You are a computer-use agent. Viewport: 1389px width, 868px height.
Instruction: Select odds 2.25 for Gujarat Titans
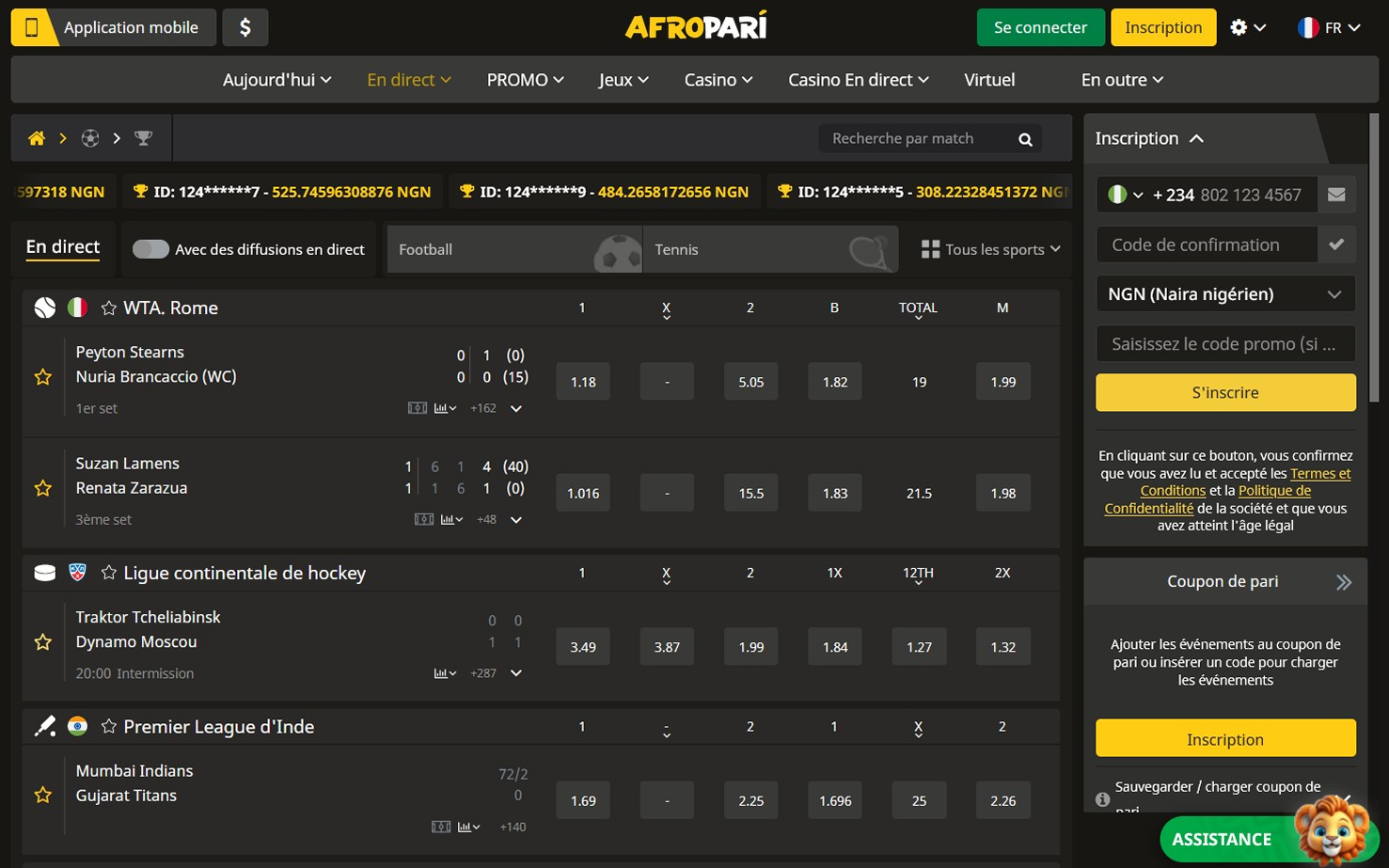[x=750, y=800]
